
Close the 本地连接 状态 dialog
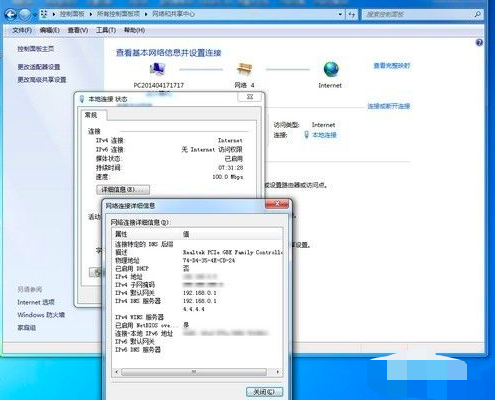pos(250,97)
